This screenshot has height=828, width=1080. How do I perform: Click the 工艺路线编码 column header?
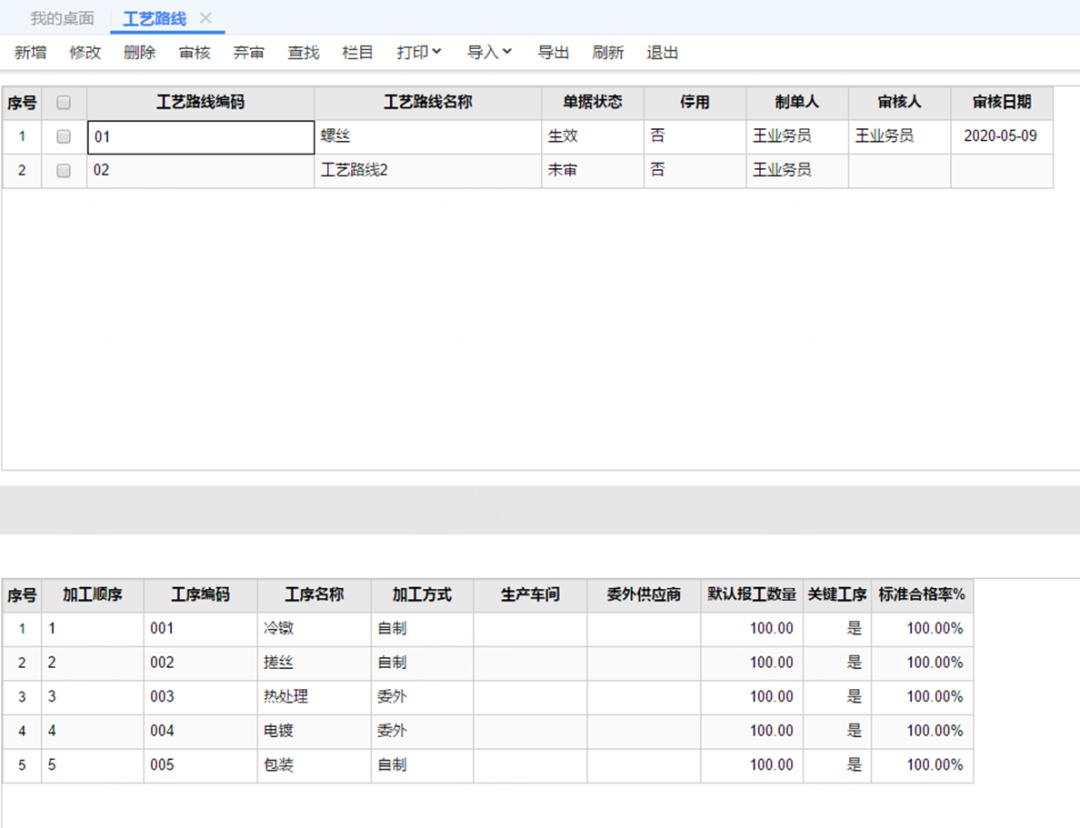[200, 103]
